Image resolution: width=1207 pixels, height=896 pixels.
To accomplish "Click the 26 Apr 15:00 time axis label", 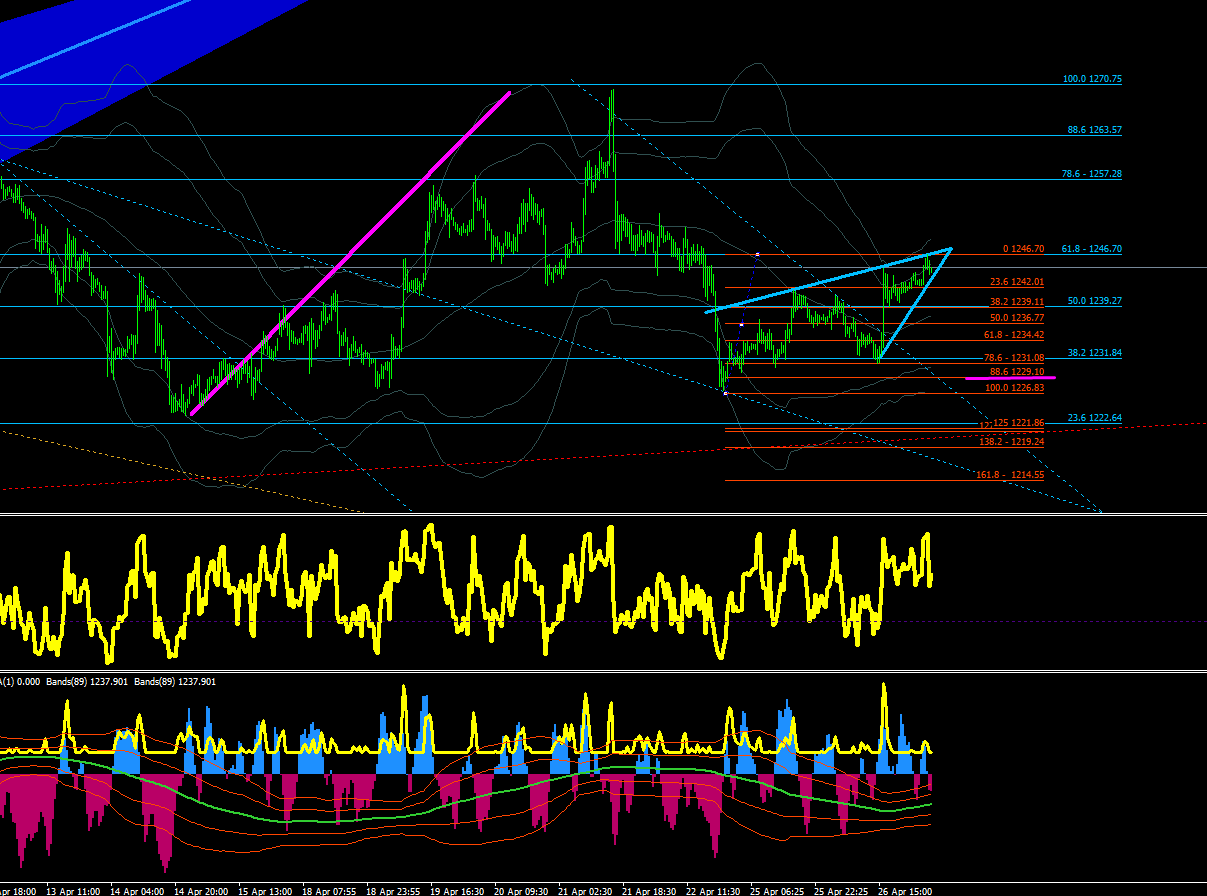I will [906, 890].
